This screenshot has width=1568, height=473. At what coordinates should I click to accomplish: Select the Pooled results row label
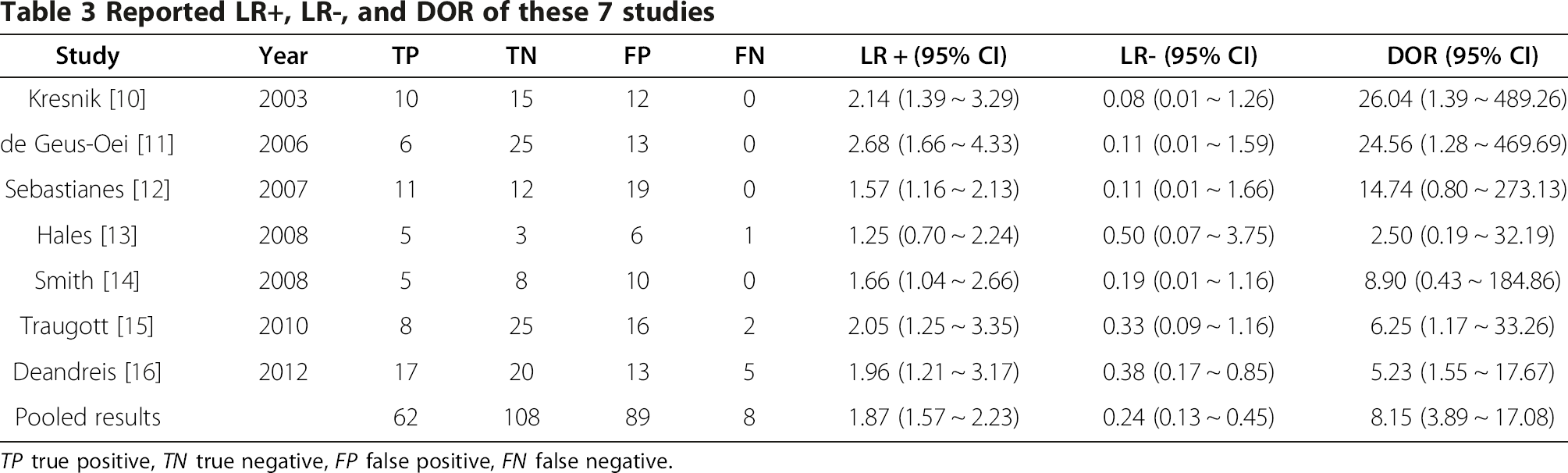(88, 417)
